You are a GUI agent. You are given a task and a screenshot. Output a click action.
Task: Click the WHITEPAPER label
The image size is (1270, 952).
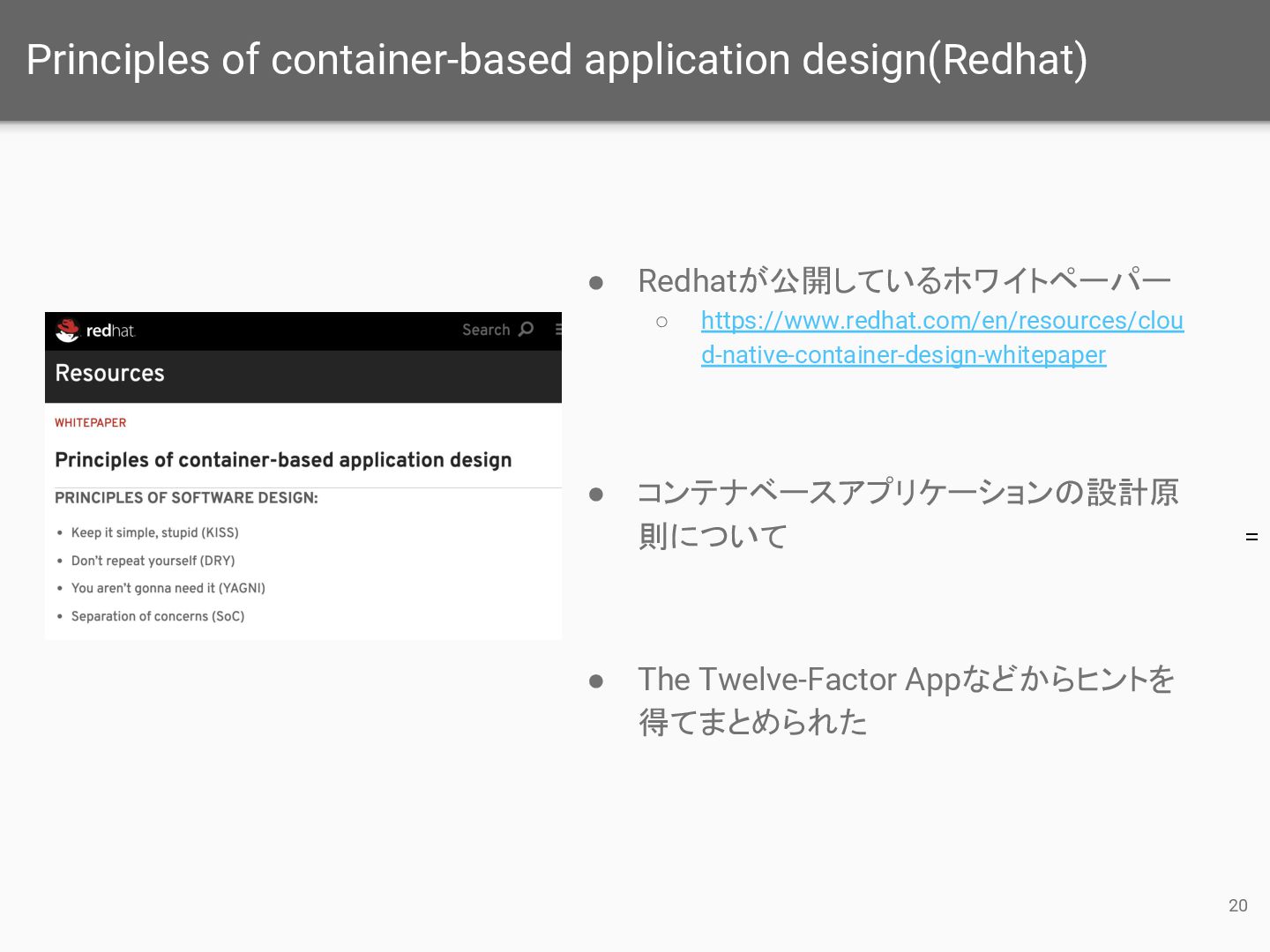coord(90,423)
